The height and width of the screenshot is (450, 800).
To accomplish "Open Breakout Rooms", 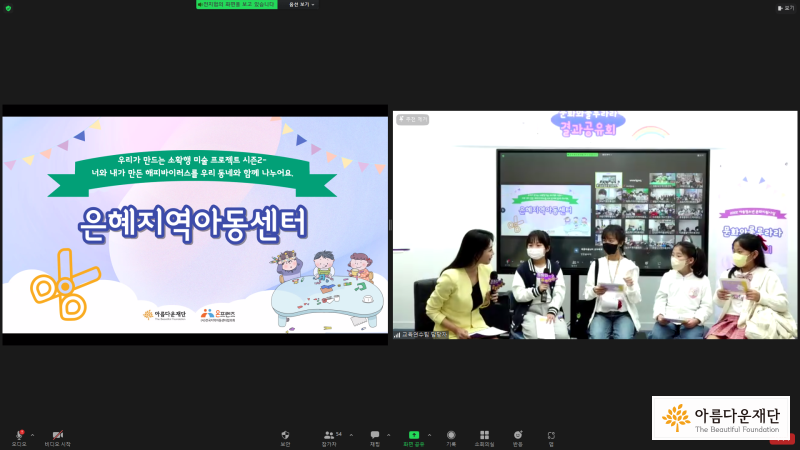I will tap(484, 438).
